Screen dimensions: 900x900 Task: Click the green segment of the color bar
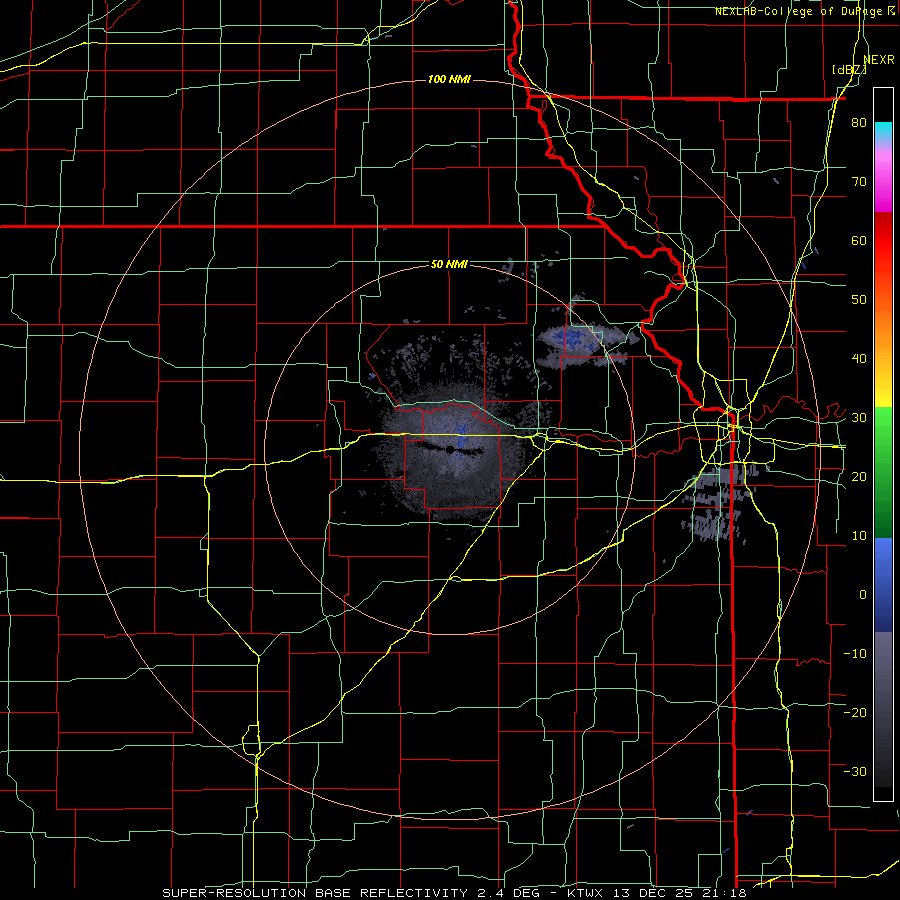click(x=883, y=472)
